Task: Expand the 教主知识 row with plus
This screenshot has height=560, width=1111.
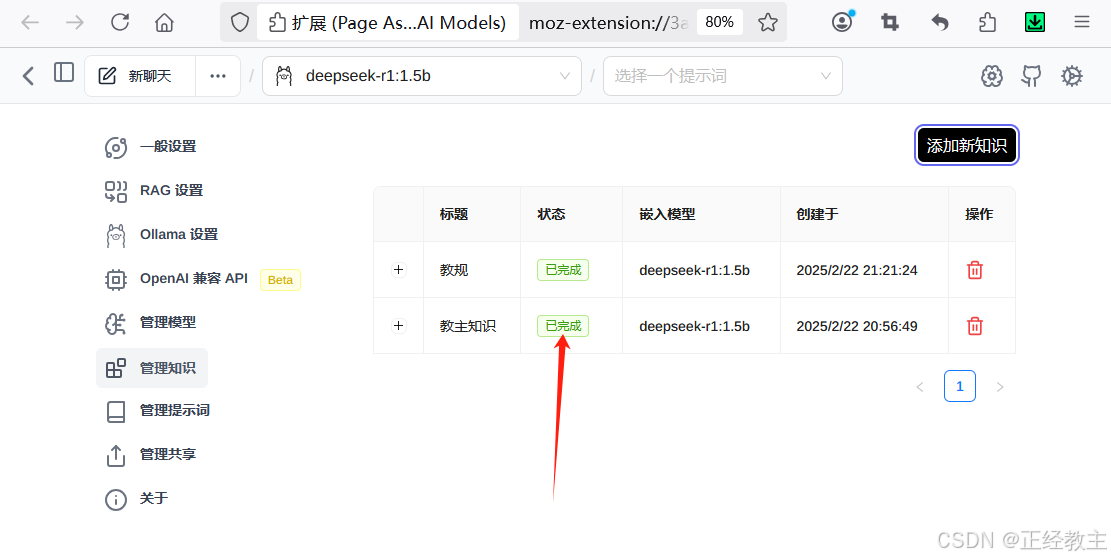Action: tap(399, 325)
